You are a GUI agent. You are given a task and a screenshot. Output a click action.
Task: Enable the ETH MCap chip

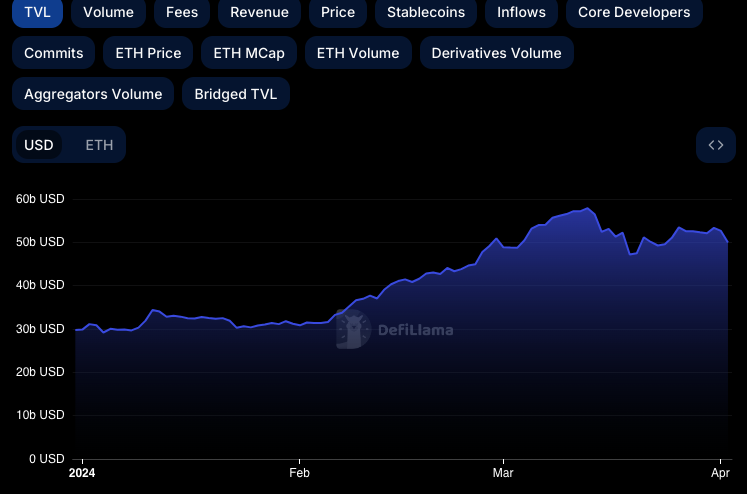(249, 53)
